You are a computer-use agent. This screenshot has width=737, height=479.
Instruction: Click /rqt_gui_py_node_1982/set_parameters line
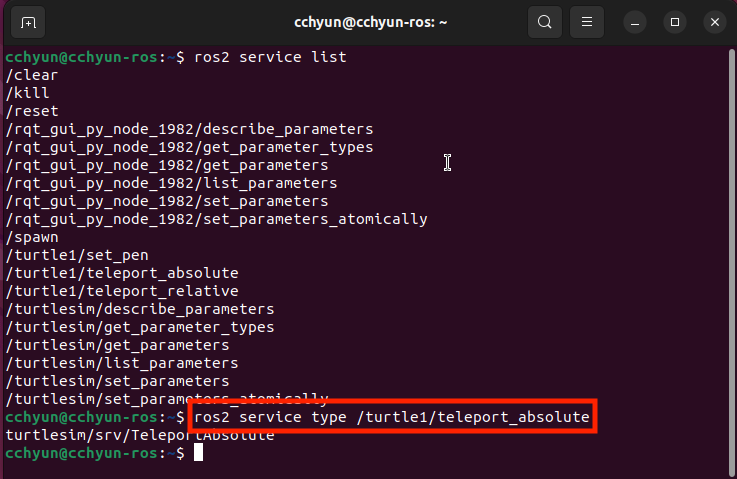point(166,201)
